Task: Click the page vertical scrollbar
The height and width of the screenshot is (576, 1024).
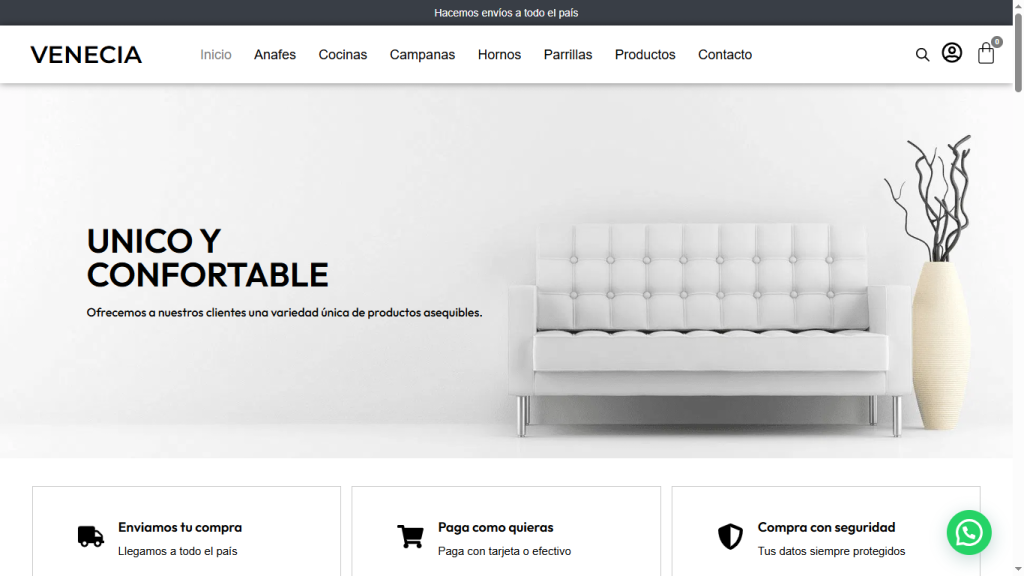Action: 1018,288
